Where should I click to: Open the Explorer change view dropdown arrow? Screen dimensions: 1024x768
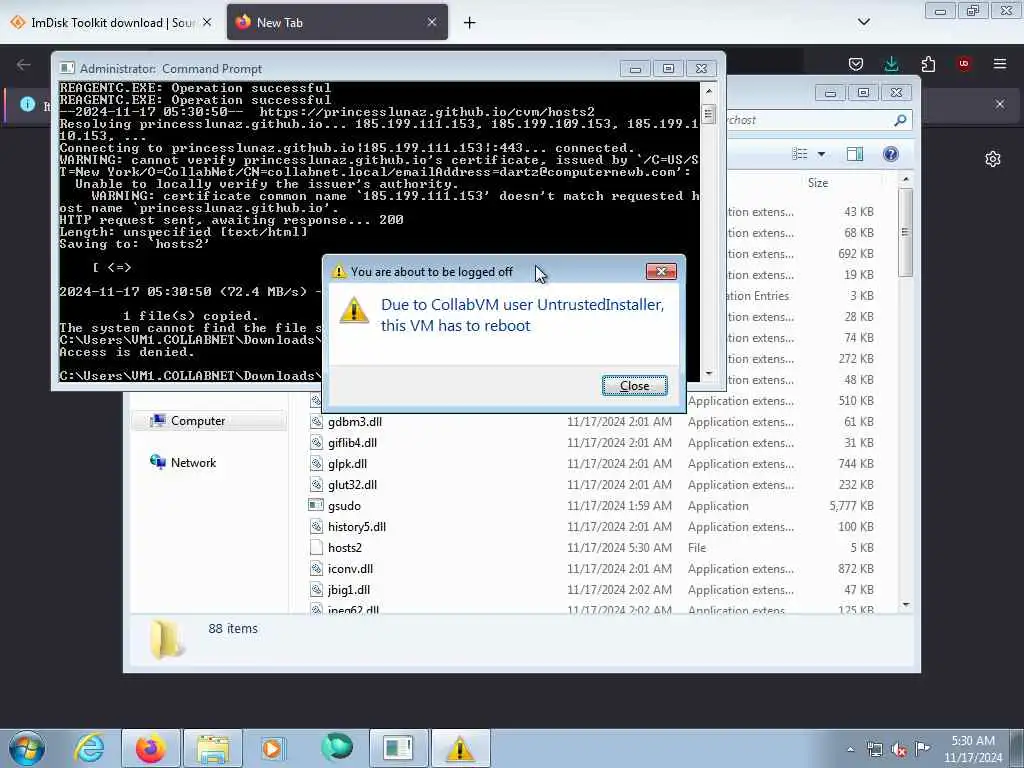click(822, 154)
